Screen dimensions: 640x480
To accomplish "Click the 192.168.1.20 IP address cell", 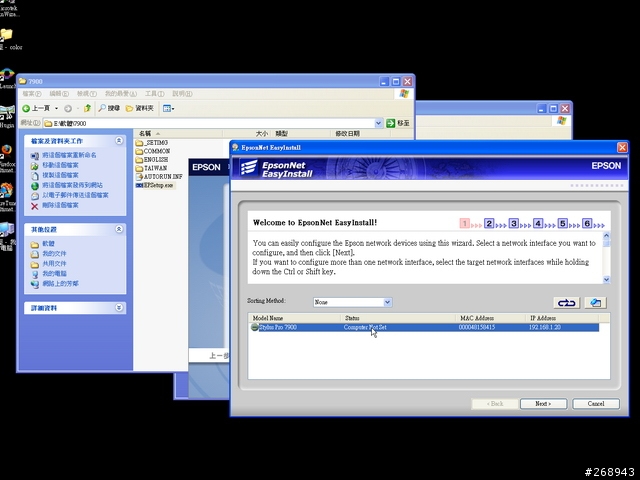I will (x=544, y=327).
